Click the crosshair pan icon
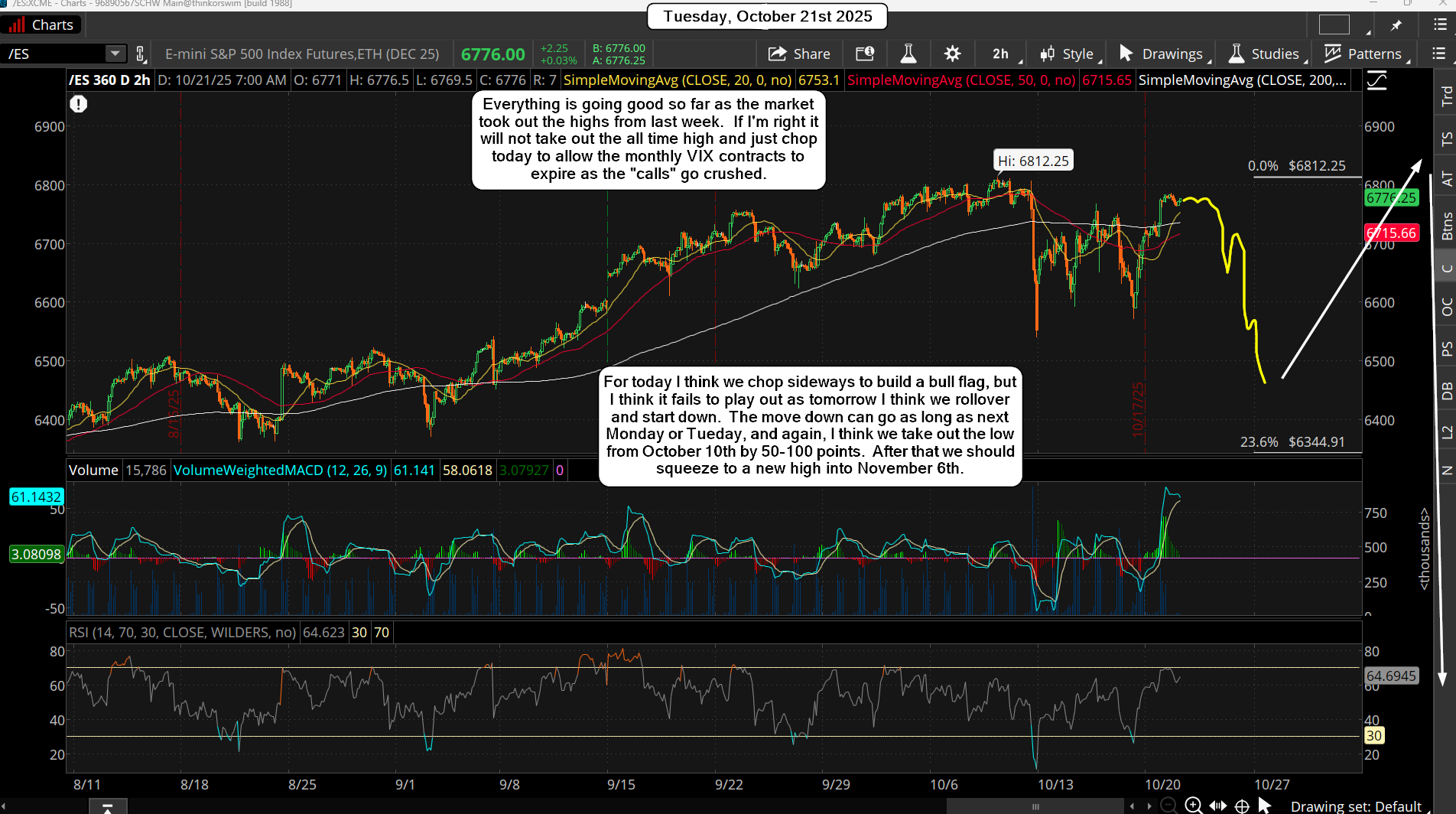Image resolution: width=1456 pixels, height=814 pixels. (1243, 806)
